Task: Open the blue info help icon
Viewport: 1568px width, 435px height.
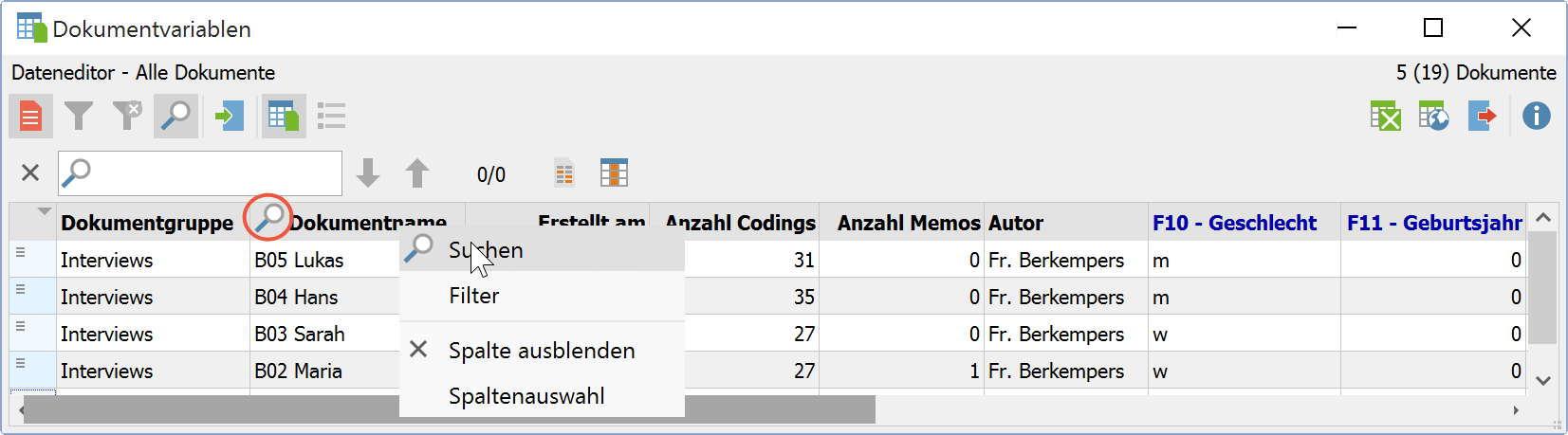Action: (1537, 117)
